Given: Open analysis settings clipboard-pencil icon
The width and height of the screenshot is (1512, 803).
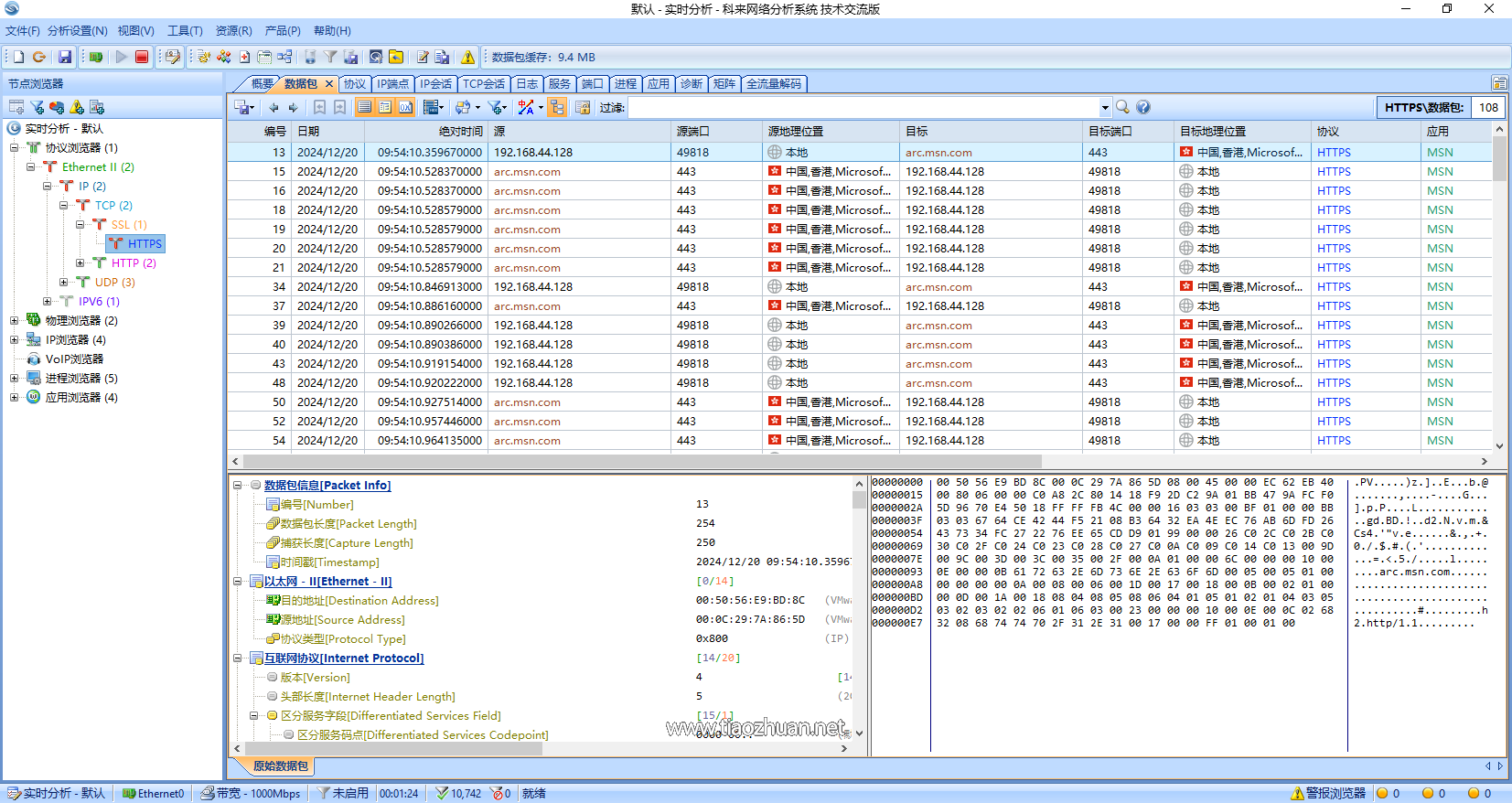Looking at the screenshot, I should click(171, 57).
